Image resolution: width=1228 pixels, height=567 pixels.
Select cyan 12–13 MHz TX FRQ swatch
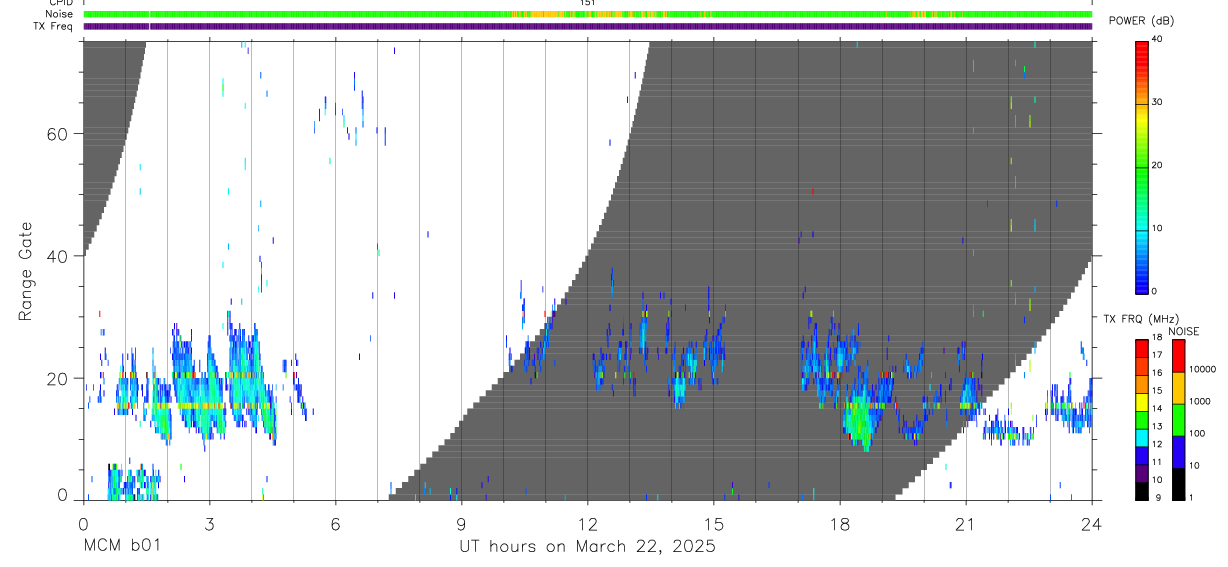coord(1141,438)
